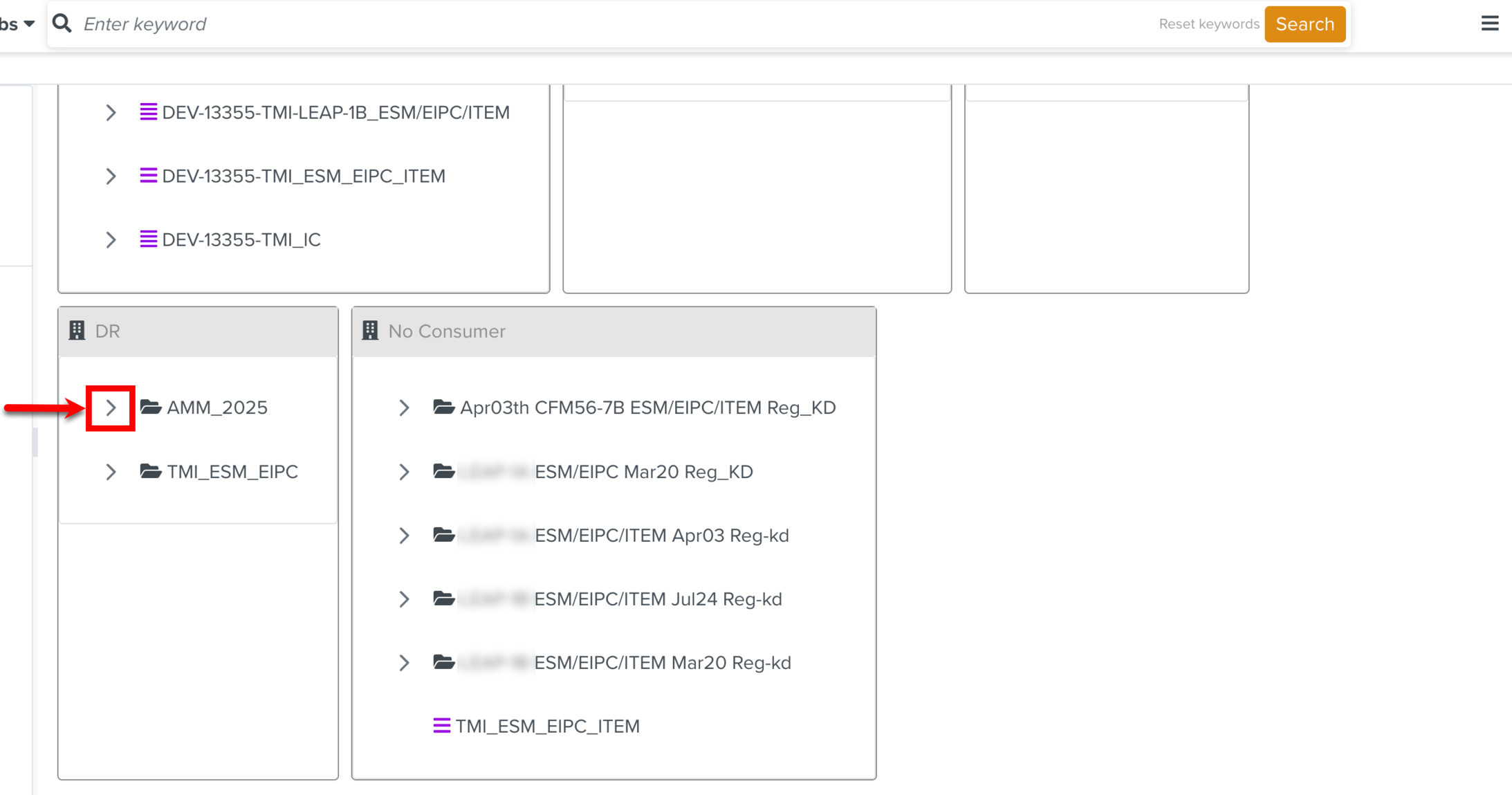This screenshot has width=1512, height=795.
Task: Expand the AMM_2025 folder
Action: point(111,408)
